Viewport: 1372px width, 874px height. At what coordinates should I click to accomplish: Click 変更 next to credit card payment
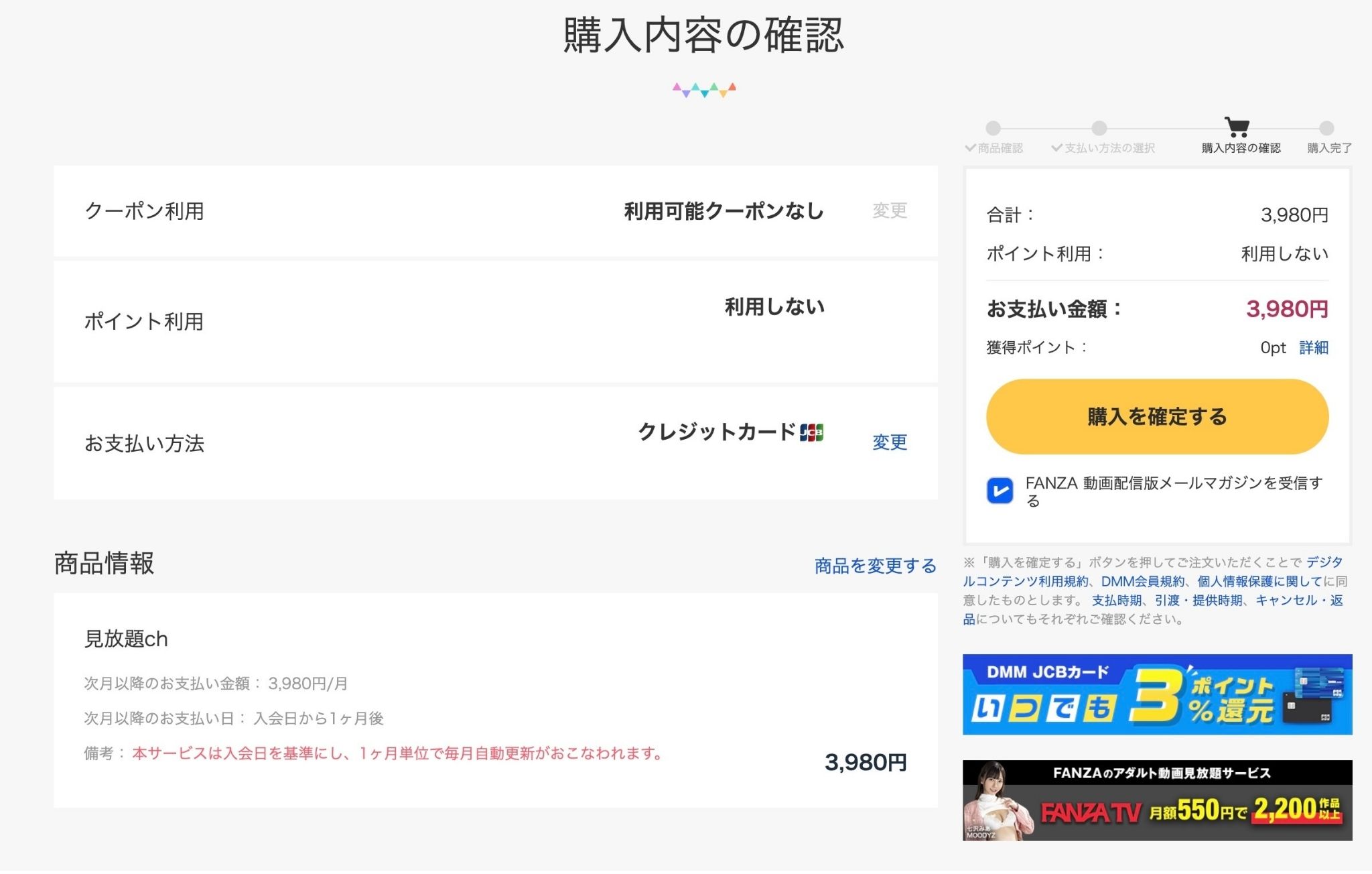pos(890,442)
